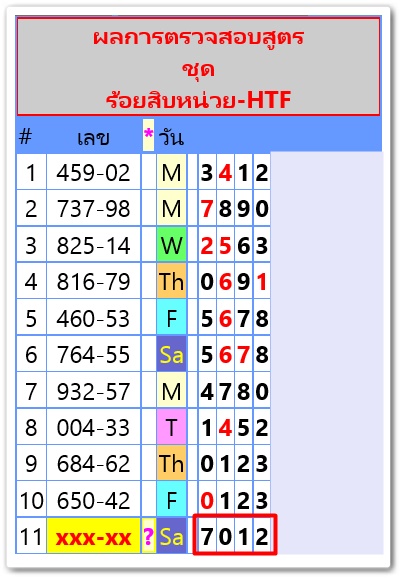Click red digit '4' in row 1
The height and width of the screenshot is (580, 403).
point(225,173)
